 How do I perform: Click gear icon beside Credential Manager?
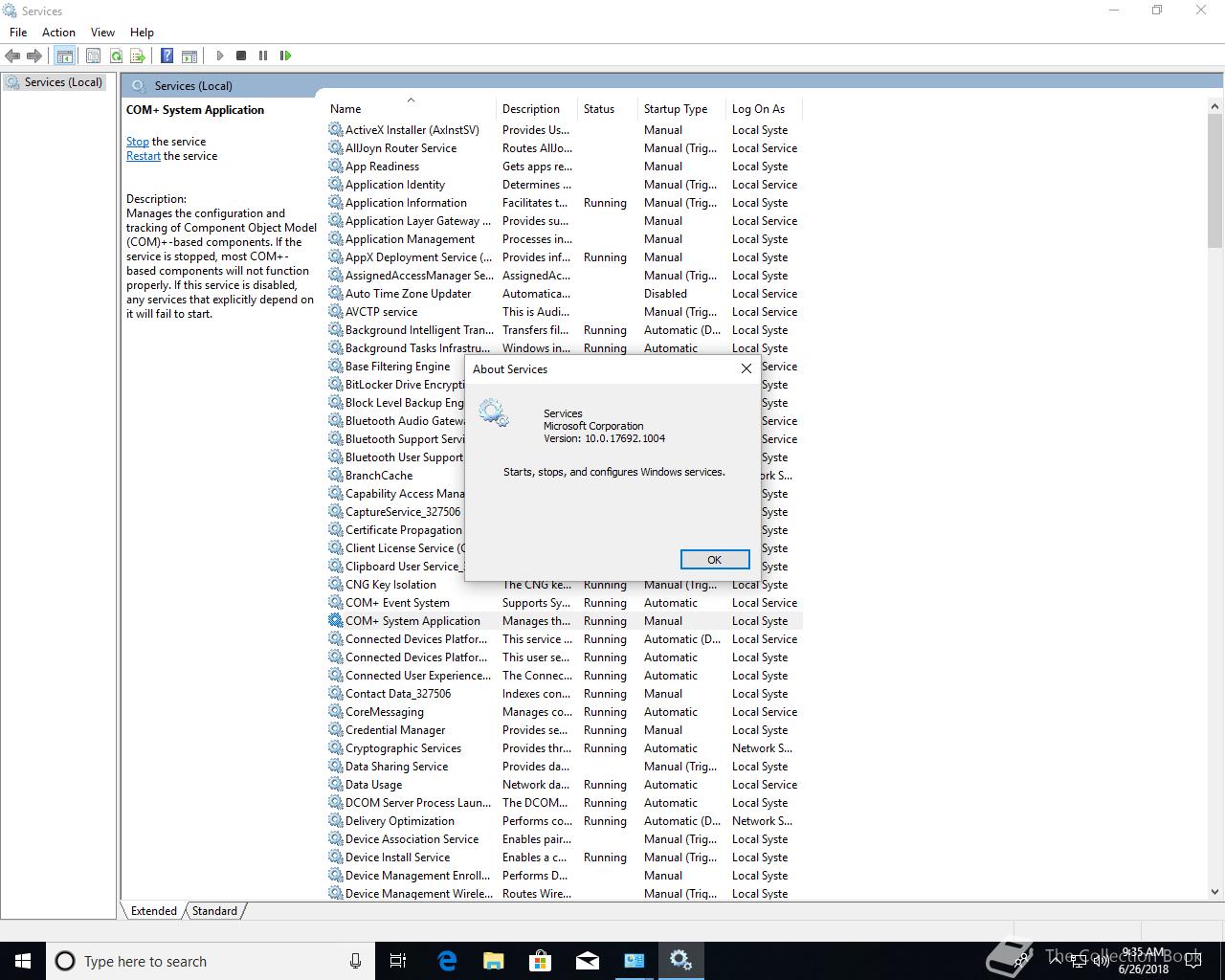tap(336, 730)
